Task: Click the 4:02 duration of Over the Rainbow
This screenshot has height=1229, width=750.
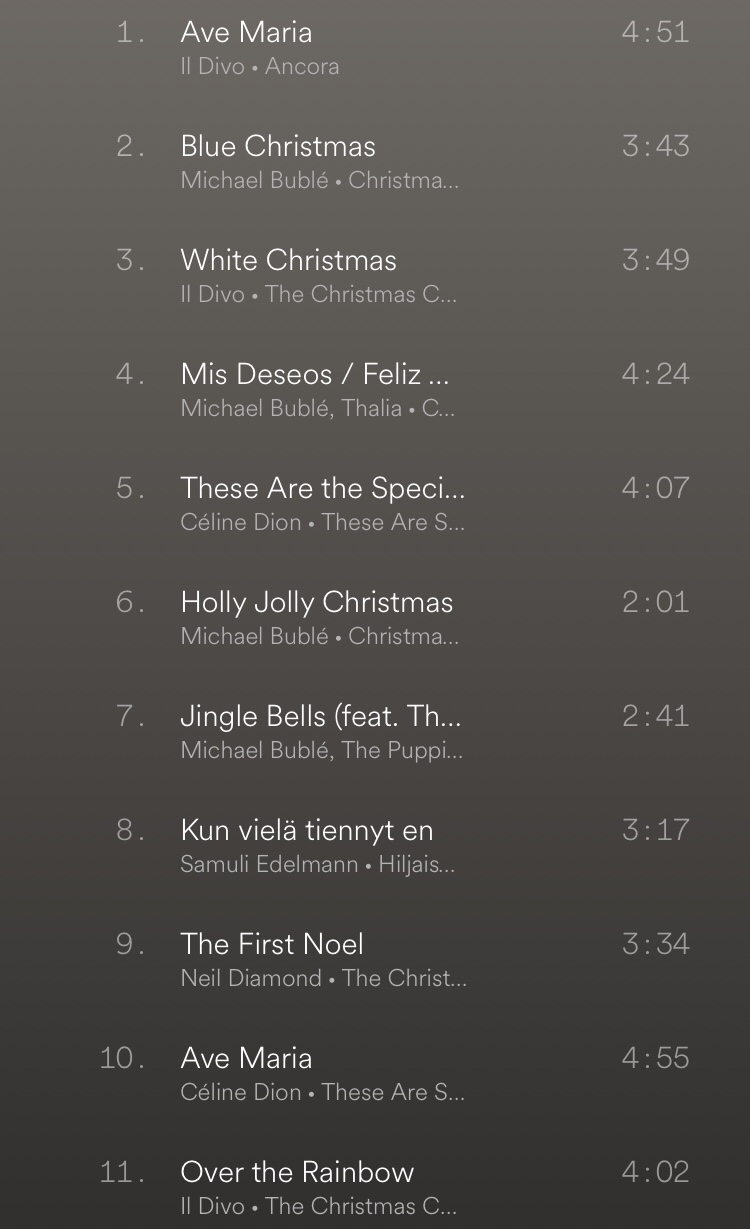Action: click(x=655, y=1172)
